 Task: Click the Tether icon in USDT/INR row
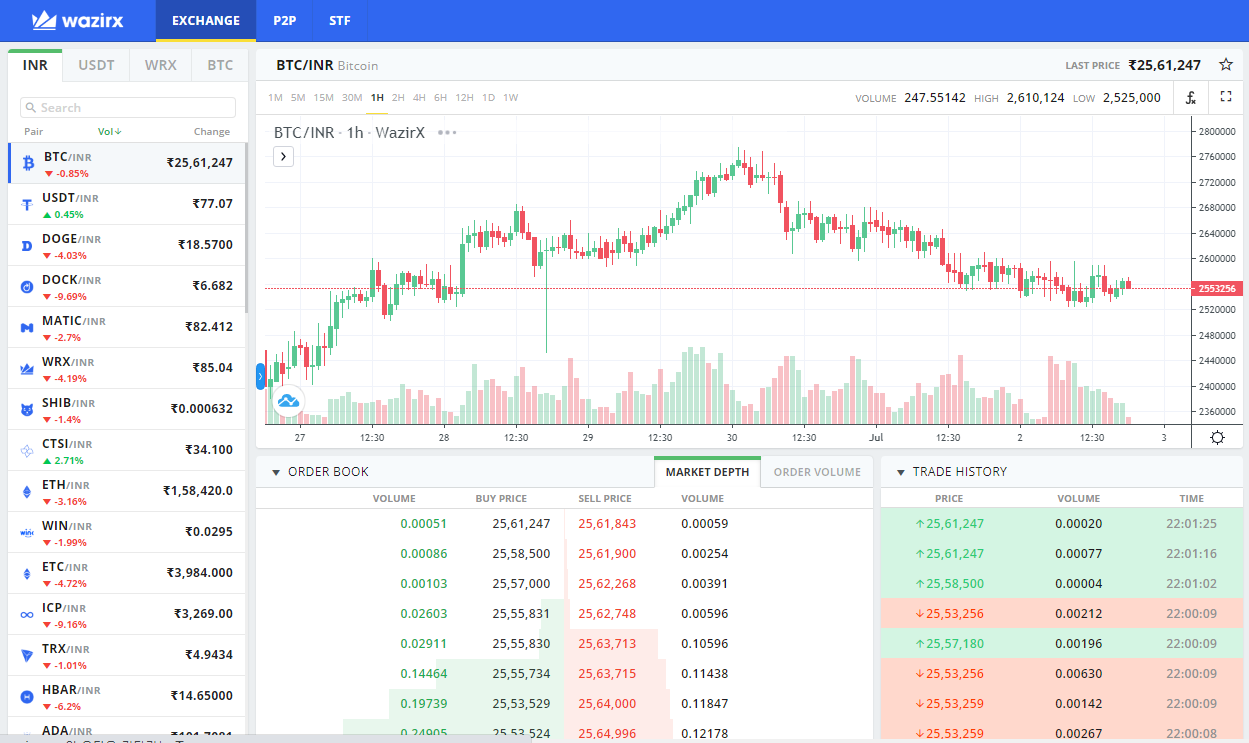pos(27,204)
